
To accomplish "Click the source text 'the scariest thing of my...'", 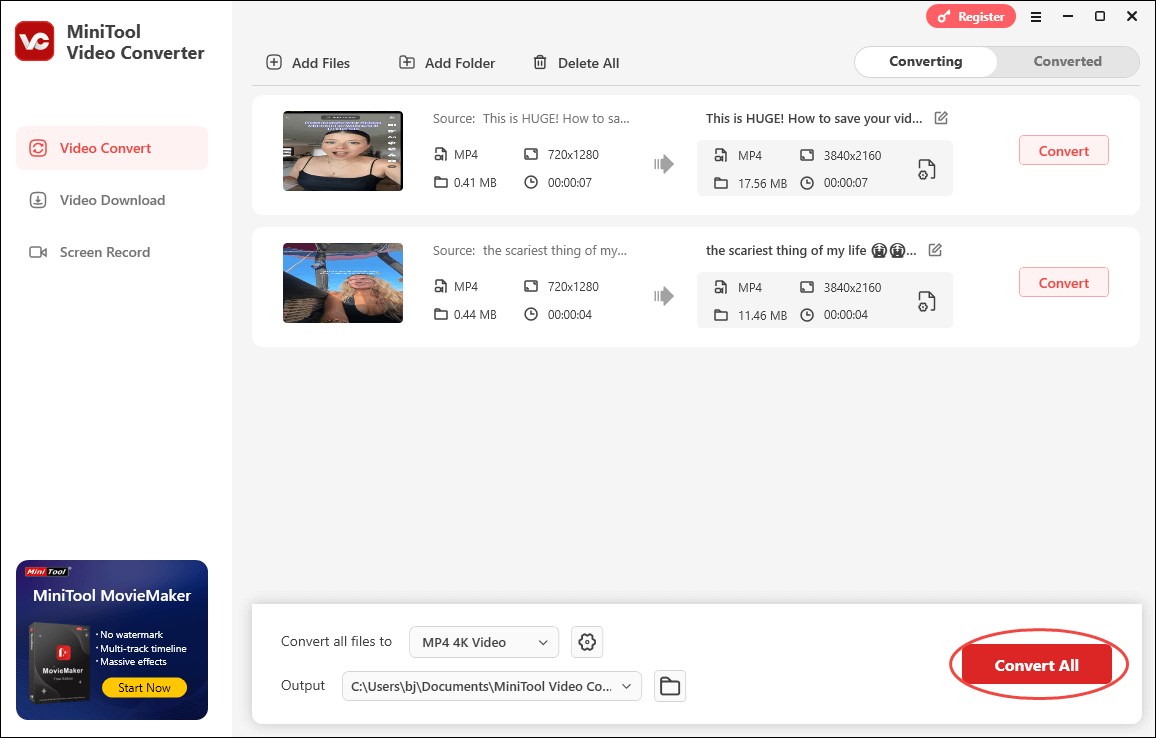I will pos(554,251).
